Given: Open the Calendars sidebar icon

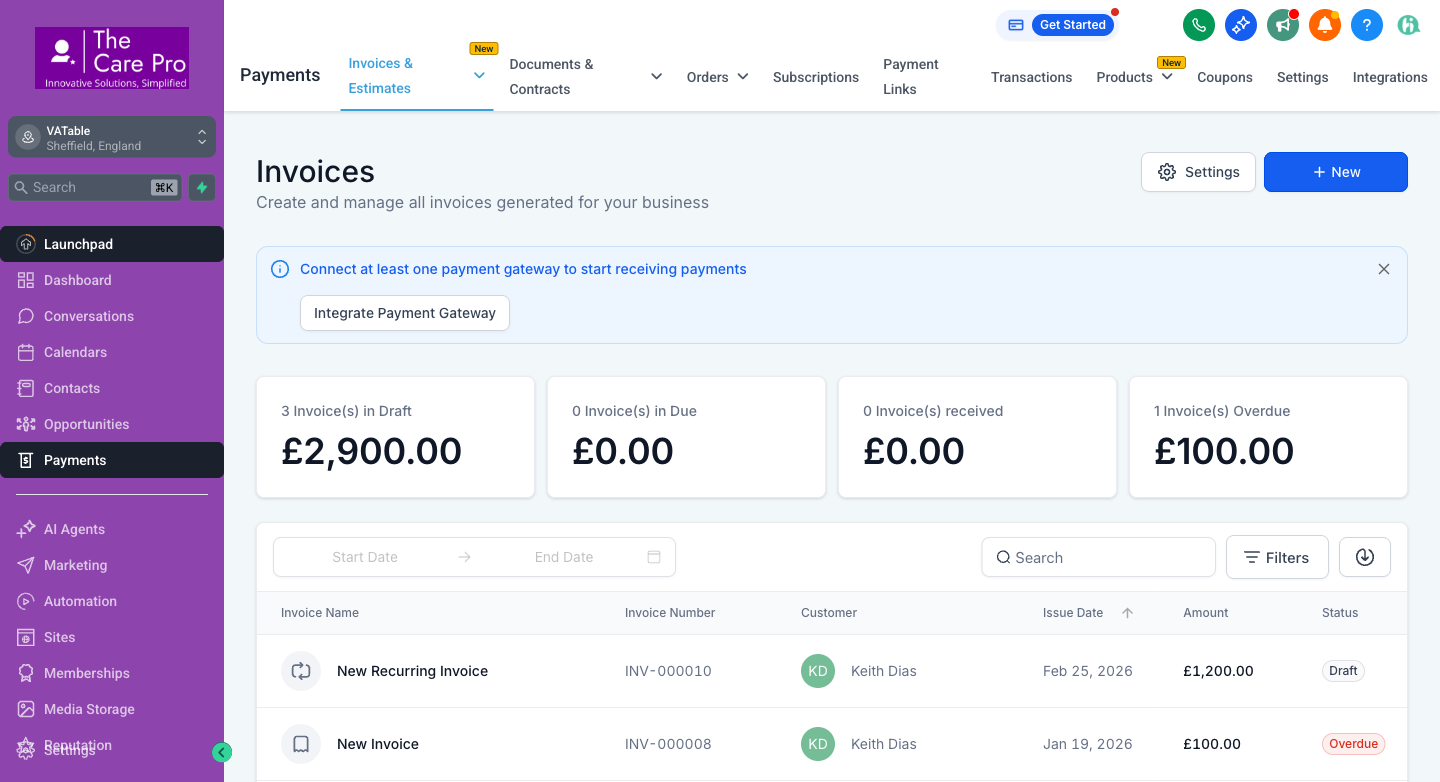Looking at the screenshot, I should pyautogui.click(x=23, y=352).
